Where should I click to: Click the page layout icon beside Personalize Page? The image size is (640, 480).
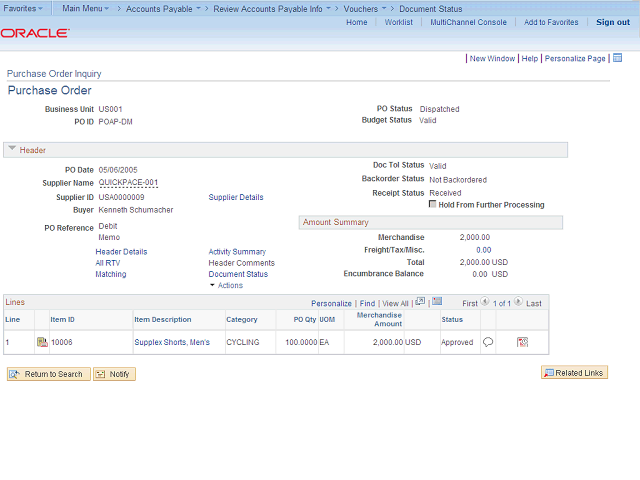pos(618,58)
